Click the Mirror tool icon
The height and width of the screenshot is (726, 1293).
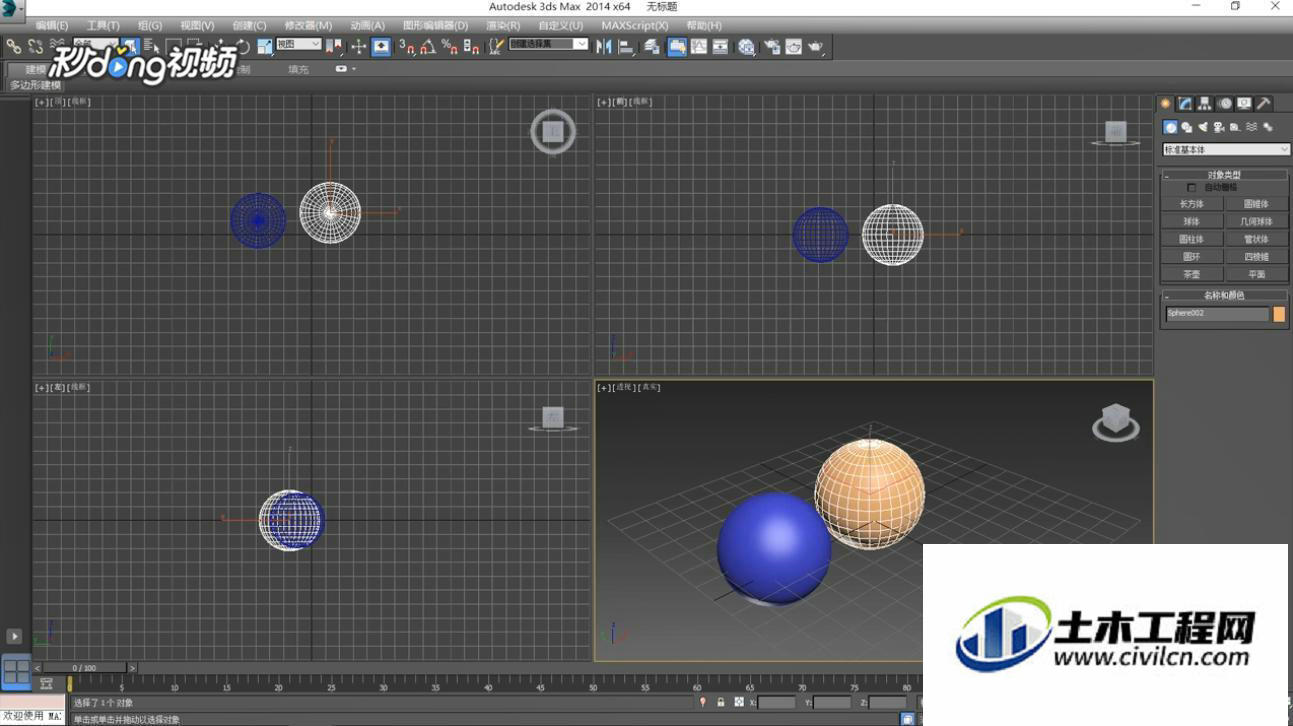point(604,46)
